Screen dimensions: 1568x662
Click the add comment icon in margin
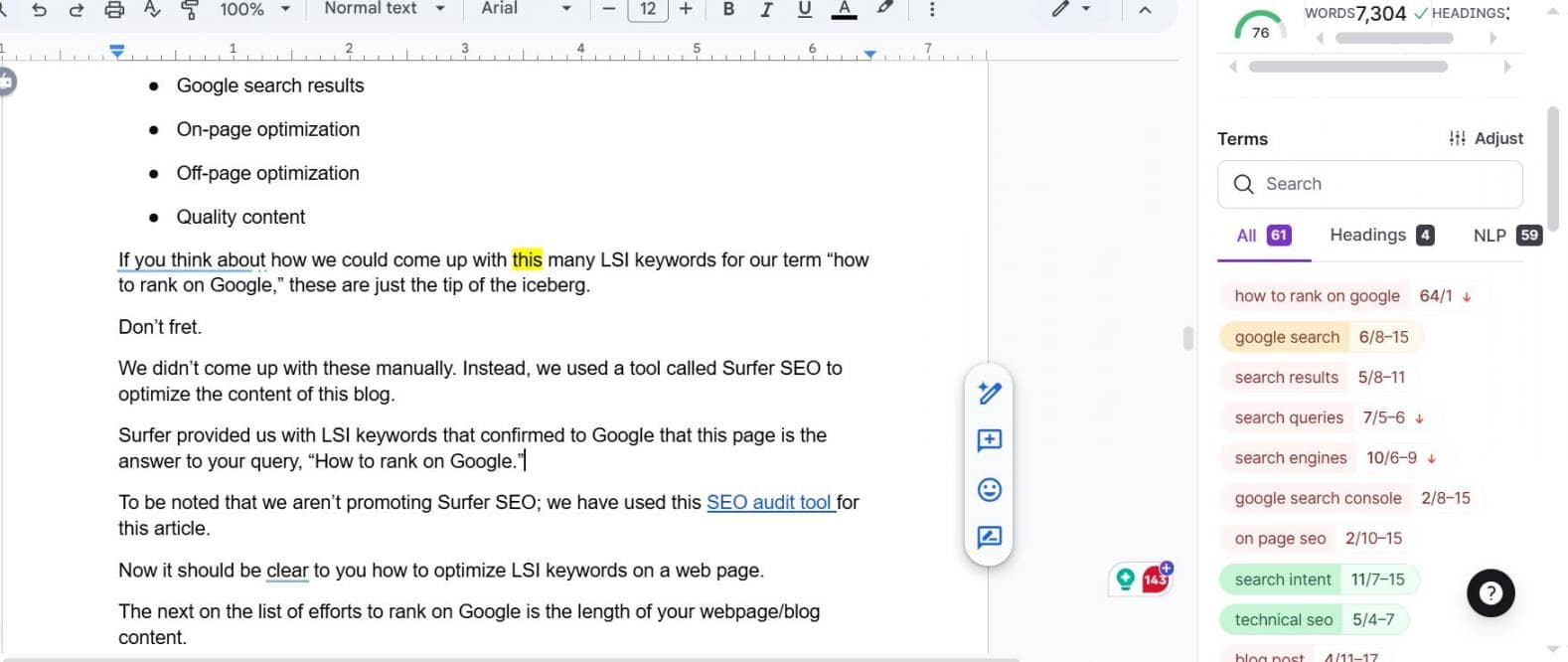(989, 440)
